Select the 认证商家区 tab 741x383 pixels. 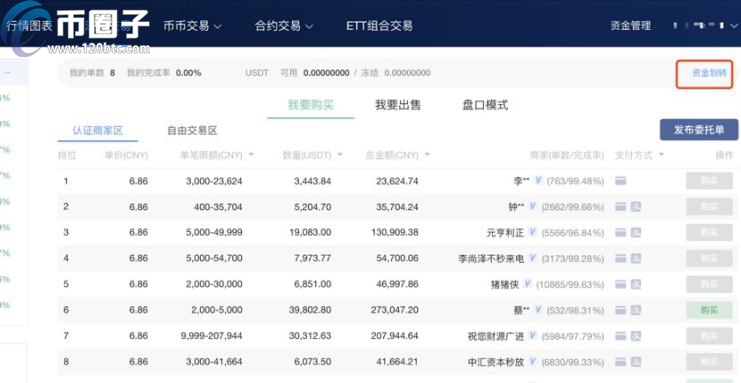coord(98,131)
